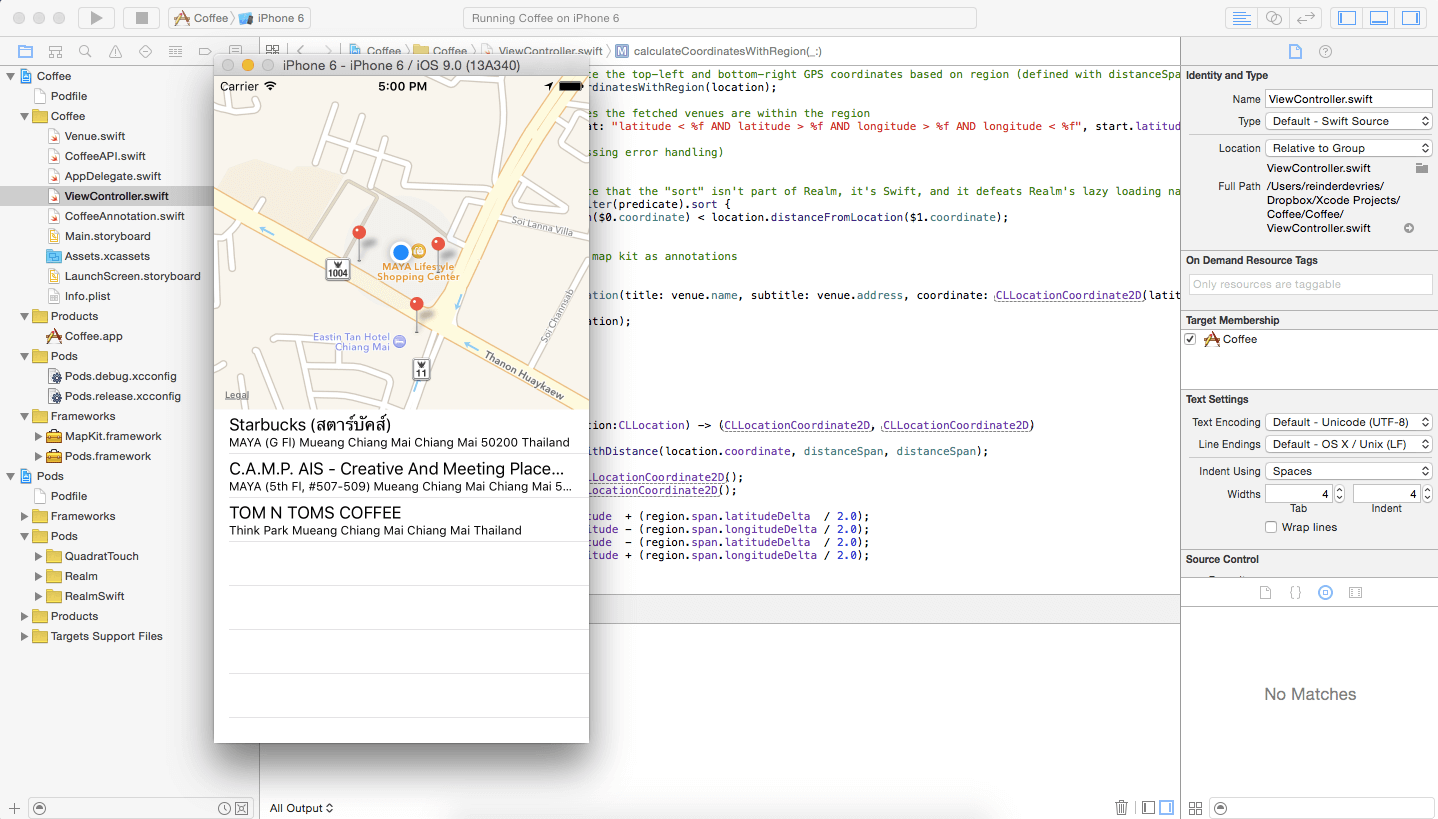
Task: Switch library to icon grid view
Action: point(1195,808)
